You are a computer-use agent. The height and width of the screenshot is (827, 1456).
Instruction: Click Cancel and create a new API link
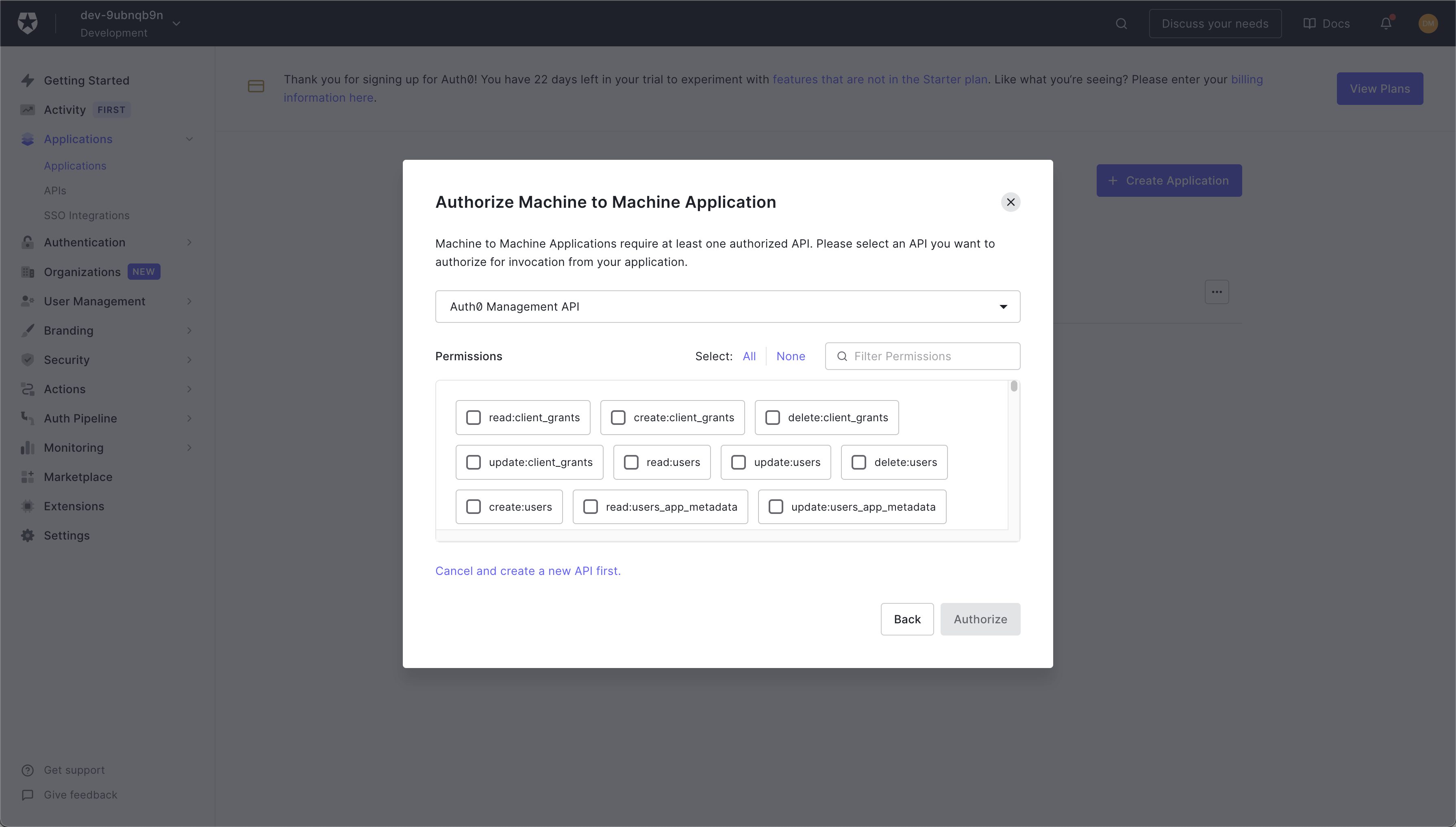(528, 571)
